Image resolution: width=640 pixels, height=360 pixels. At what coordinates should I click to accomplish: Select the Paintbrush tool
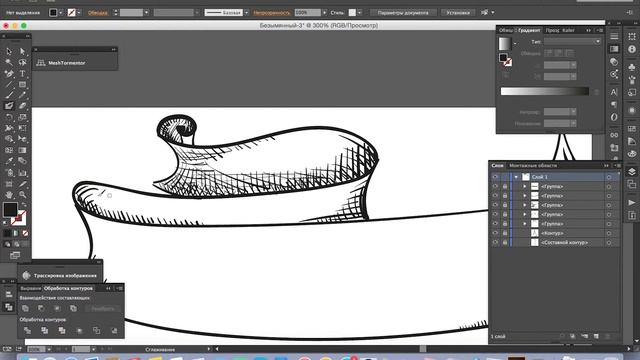point(9,95)
